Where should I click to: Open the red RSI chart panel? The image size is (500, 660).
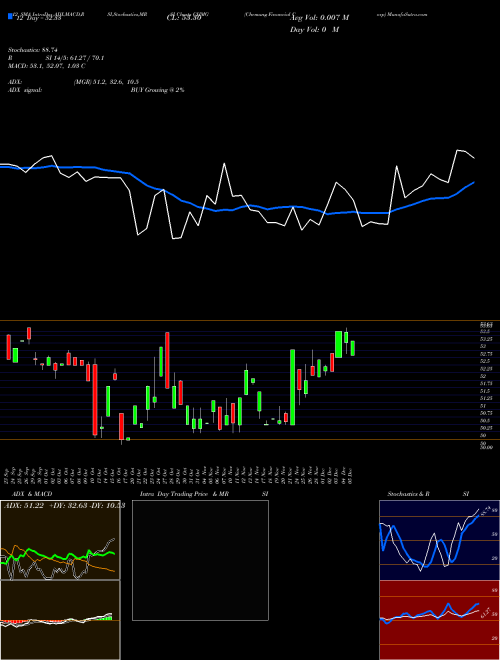437,620
